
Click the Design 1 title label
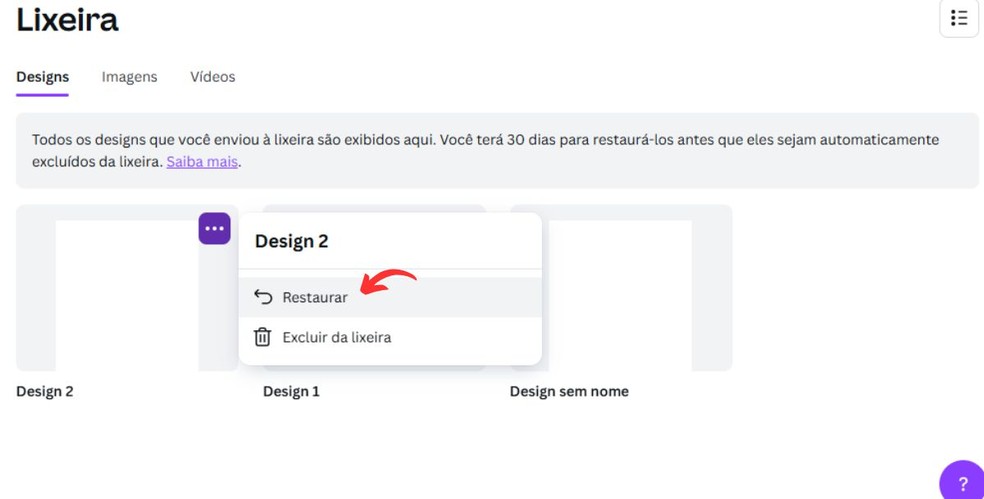pyautogui.click(x=291, y=391)
